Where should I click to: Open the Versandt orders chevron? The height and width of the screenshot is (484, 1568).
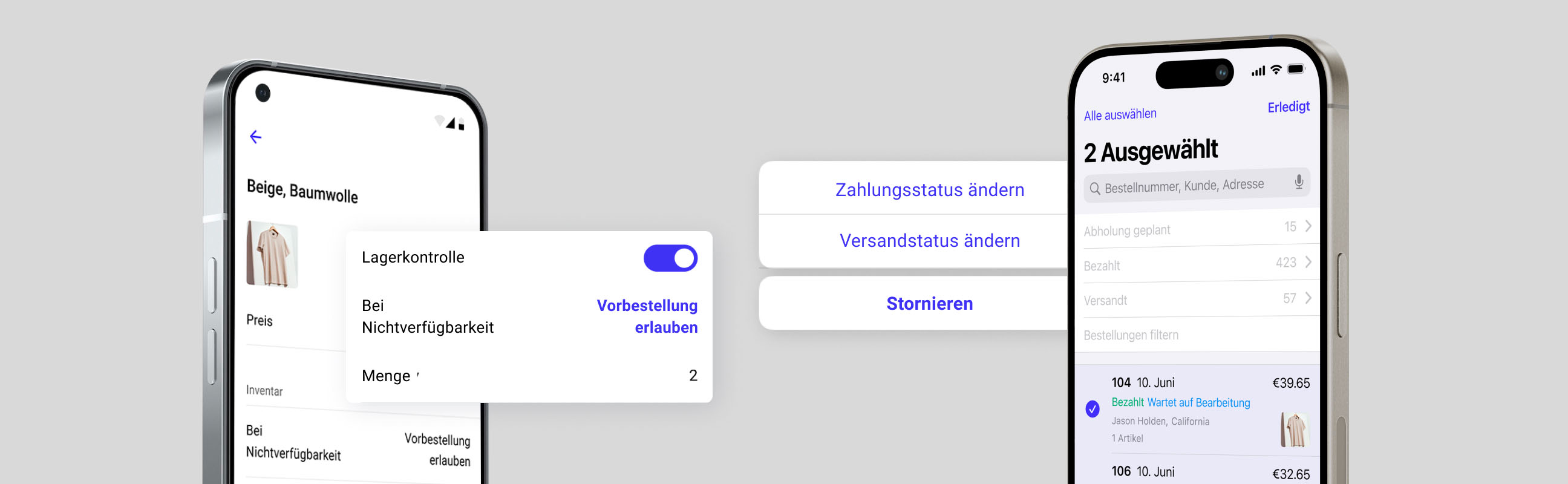click(x=1308, y=298)
